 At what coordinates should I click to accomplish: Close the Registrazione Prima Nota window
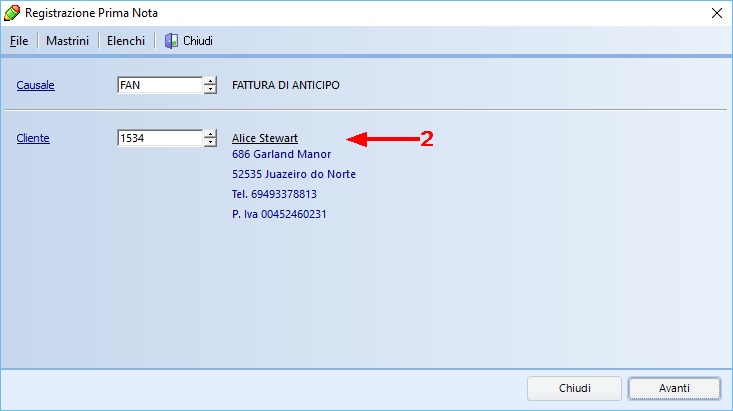[x=716, y=13]
